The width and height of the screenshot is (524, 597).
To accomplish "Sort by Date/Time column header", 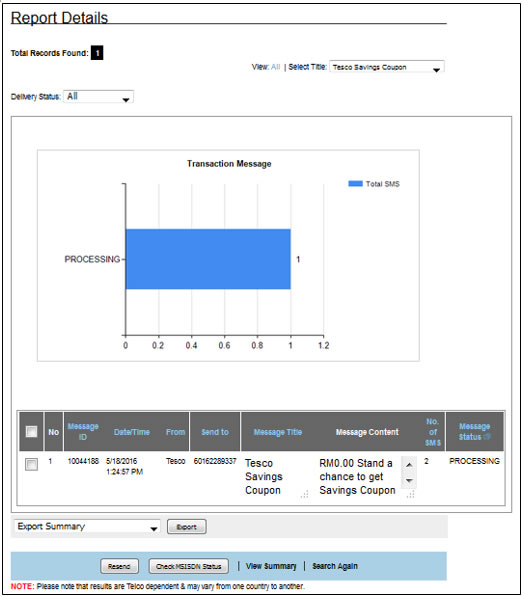I will pos(131,432).
